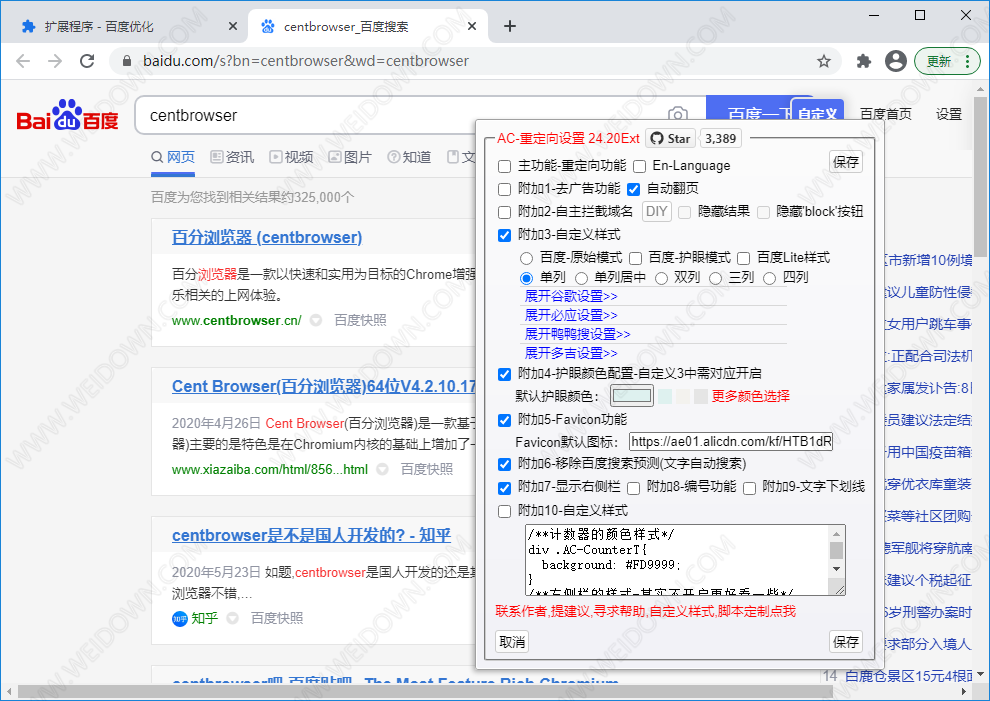Uncheck 附加3-自定义样式 checkbox

pos(504,235)
